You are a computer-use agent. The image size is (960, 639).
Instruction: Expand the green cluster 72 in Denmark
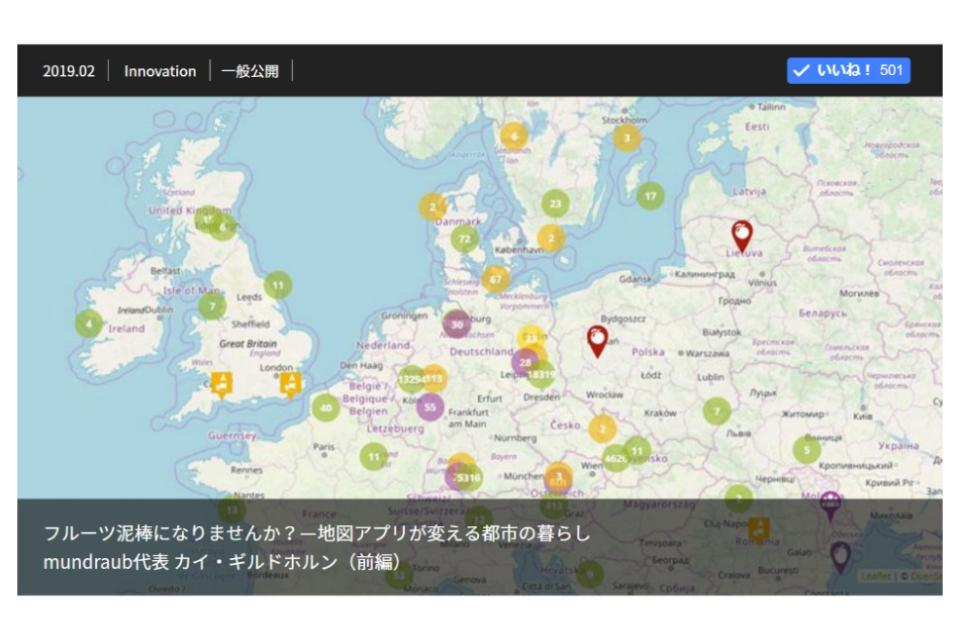click(464, 239)
